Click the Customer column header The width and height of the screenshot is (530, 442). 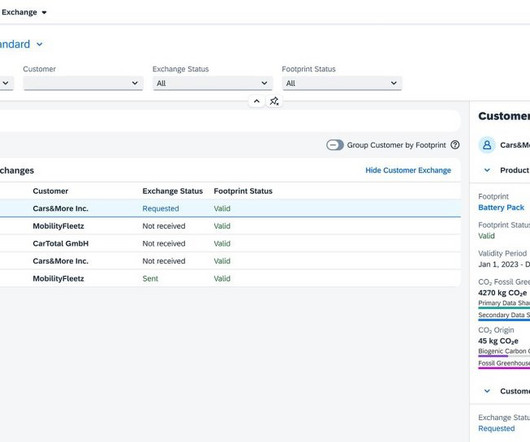[50, 191]
